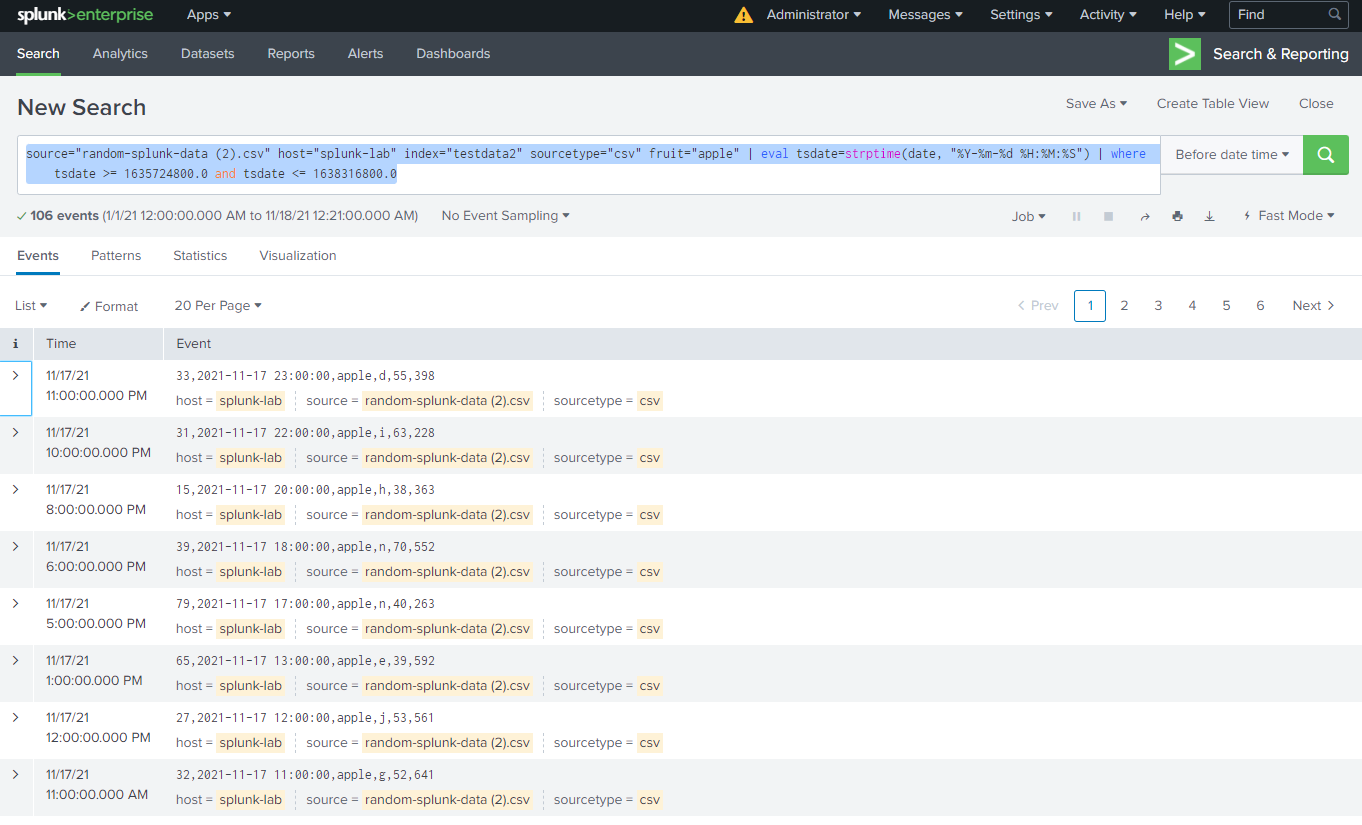Image resolution: width=1362 pixels, height=825 pixels.
Task: Go to the Dashboards nav item
Action: pyautogui.click(x=453, y=54)
